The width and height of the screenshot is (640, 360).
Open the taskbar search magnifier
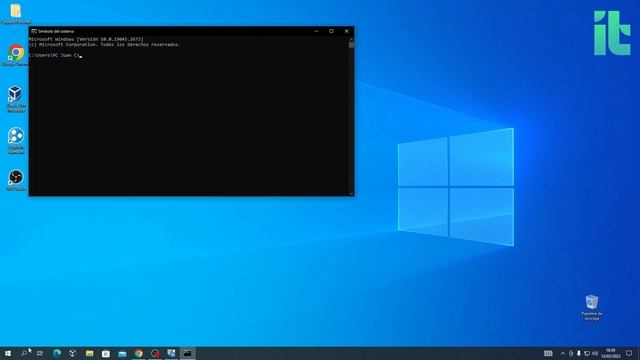(24, 353)
